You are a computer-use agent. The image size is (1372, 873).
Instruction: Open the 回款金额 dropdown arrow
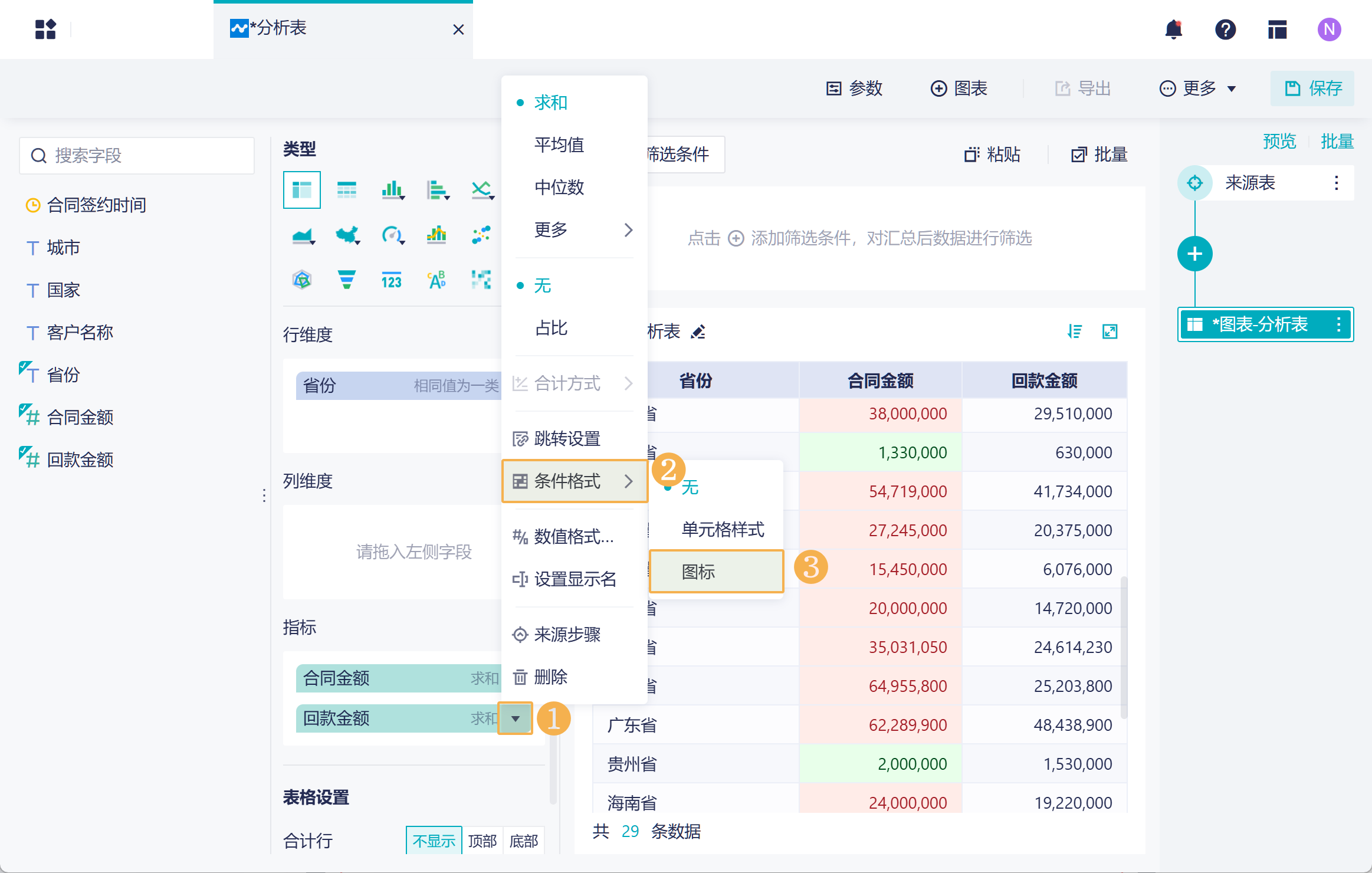pyautogui.click(x=515, y=718)
